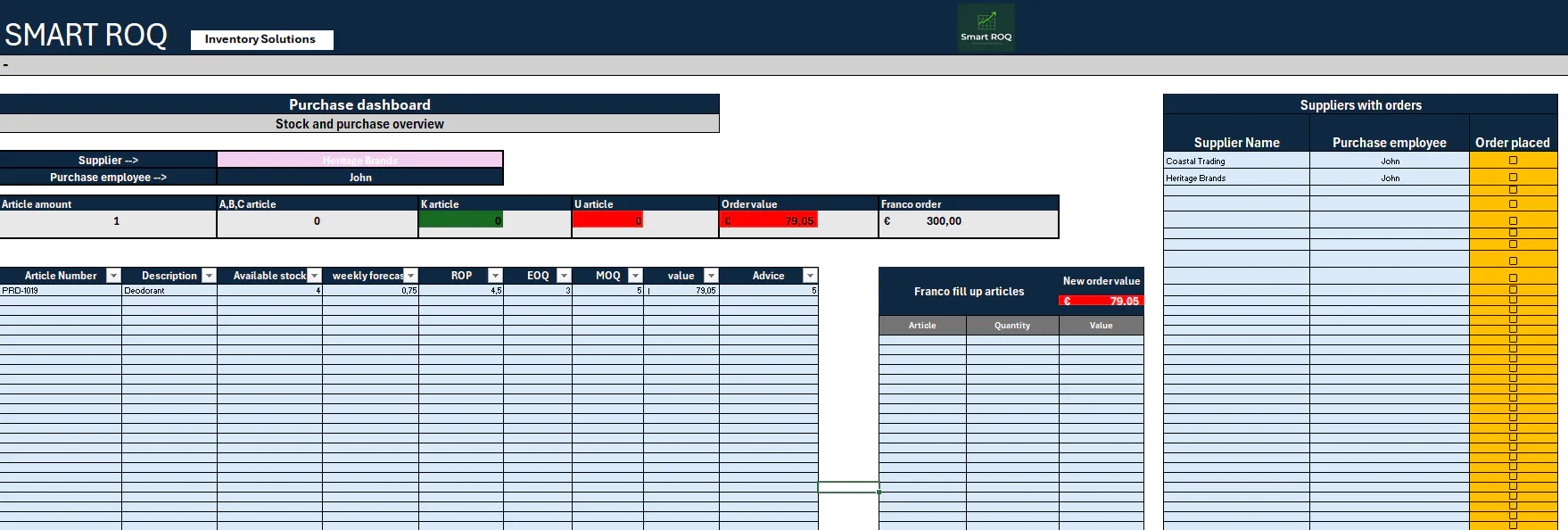This screenshot has width=1568, height=530.
Task: Open the value column filter dropdown
Action: pyautogui.click(x=711, y=276)
